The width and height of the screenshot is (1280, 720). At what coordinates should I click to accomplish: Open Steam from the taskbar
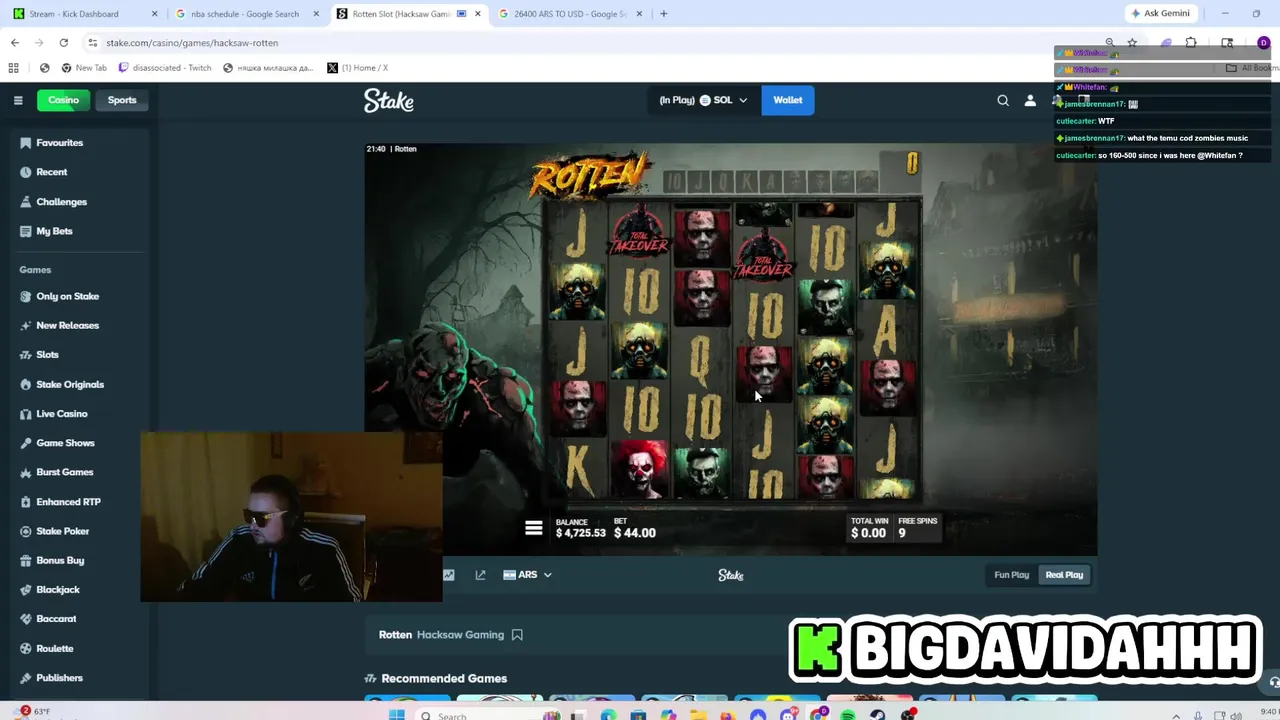[x=878, y=714]
